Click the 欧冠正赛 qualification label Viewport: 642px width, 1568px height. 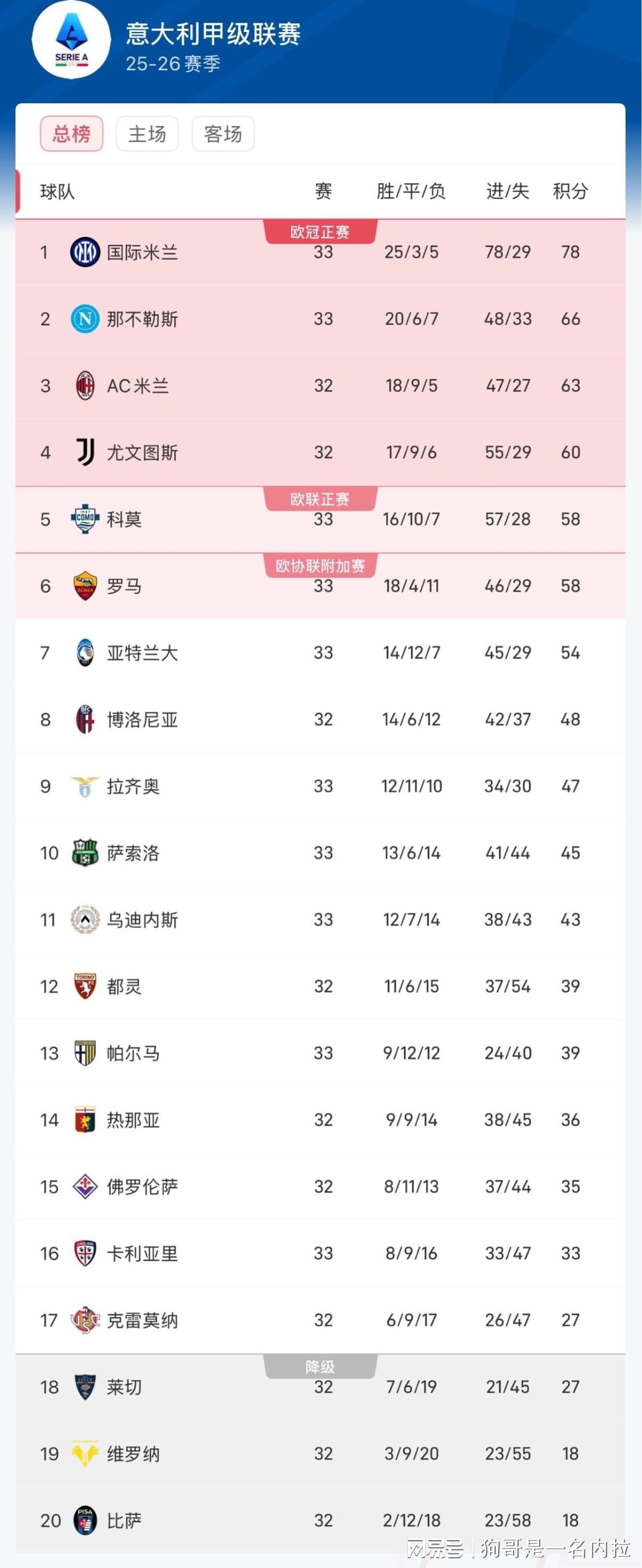[320, 231]
